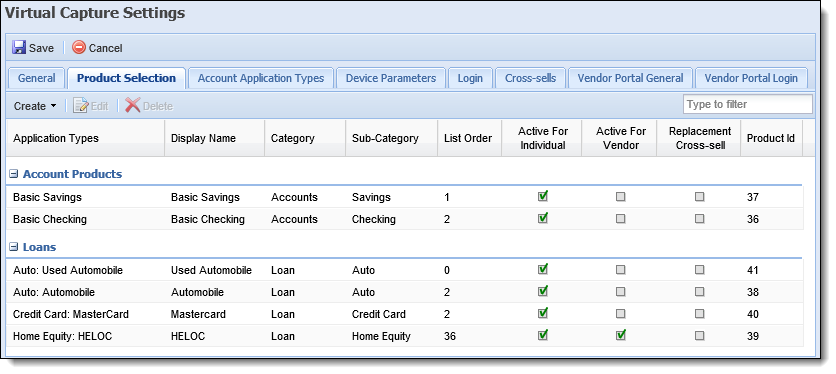Click the Save floppy disk icon
The width and height of the screenshot is (836, 374).
19,47
